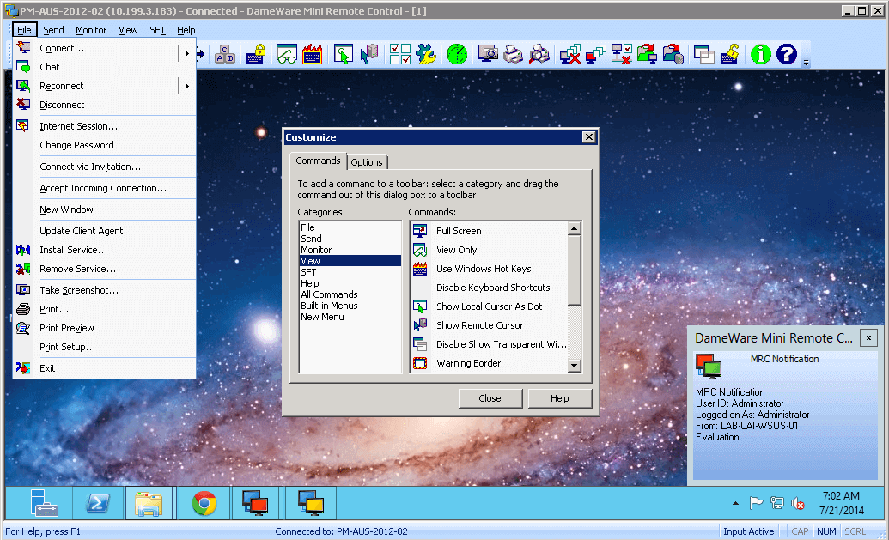The height and width of the screenshot is (540, 889).
Task: Choose Change Password from the File menu
Action: [x=104, y=145]
